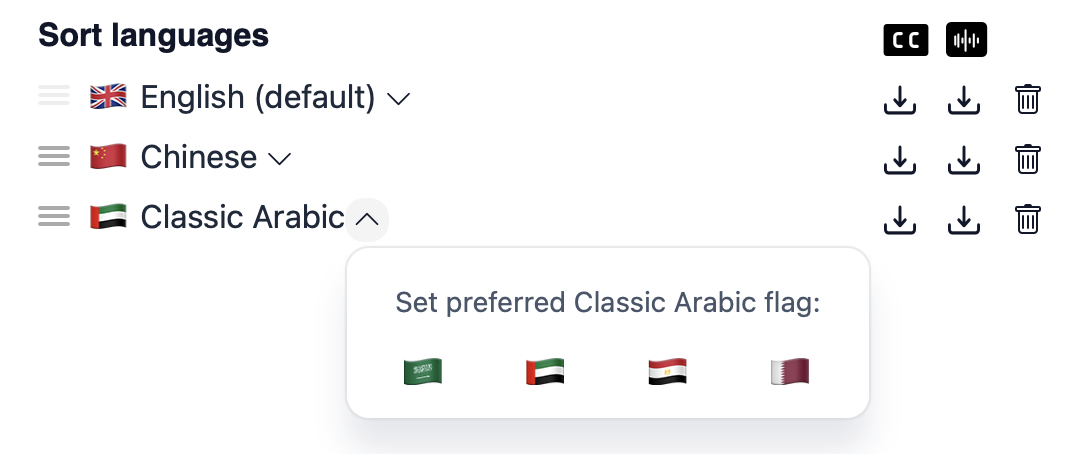This screenshot has width=1086, height=454.
Task: Download subtitles for Classic Arabic
Action: (x=900, y=219)
